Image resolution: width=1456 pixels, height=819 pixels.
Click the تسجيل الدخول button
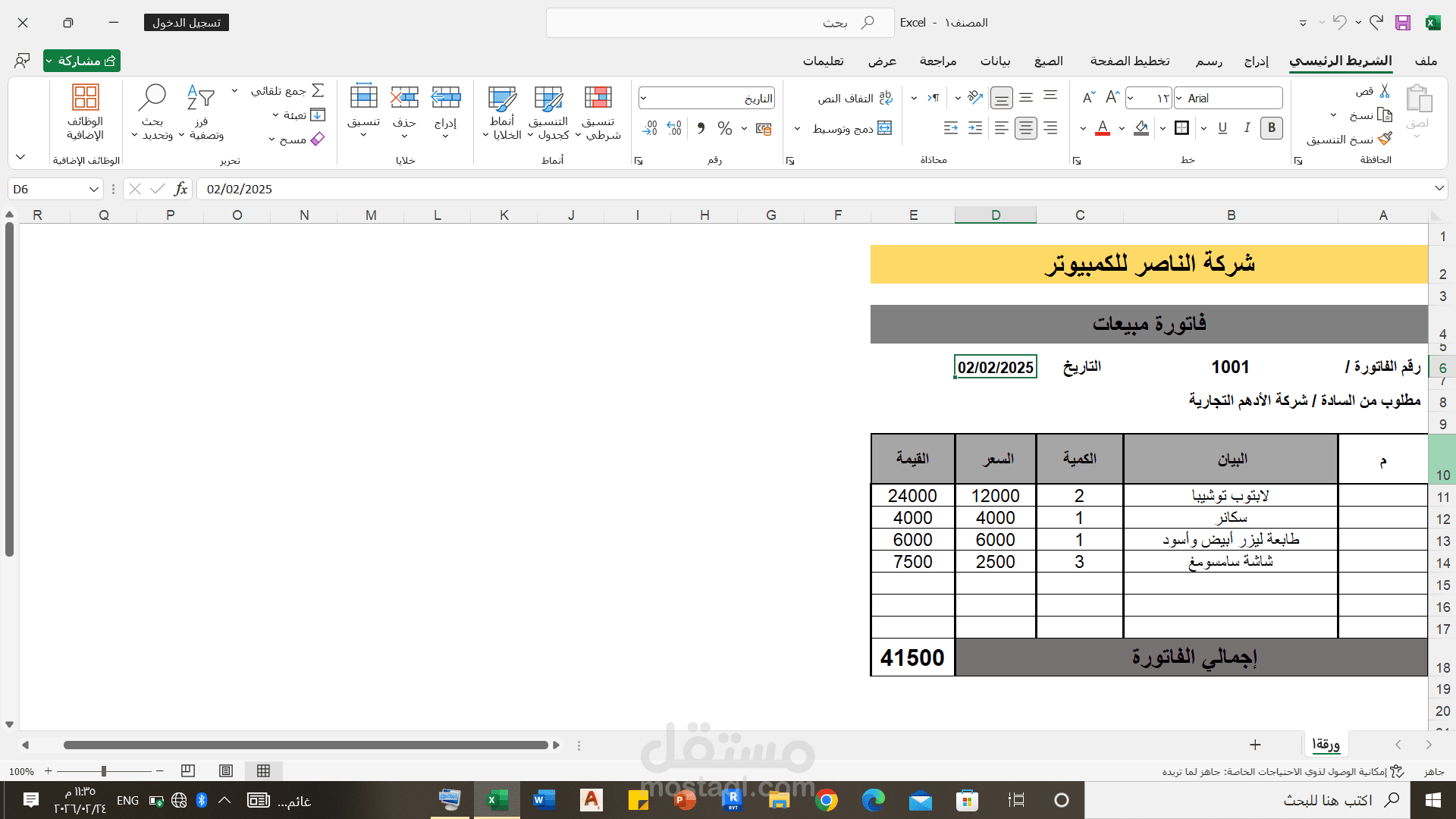(x=186, y=22)
